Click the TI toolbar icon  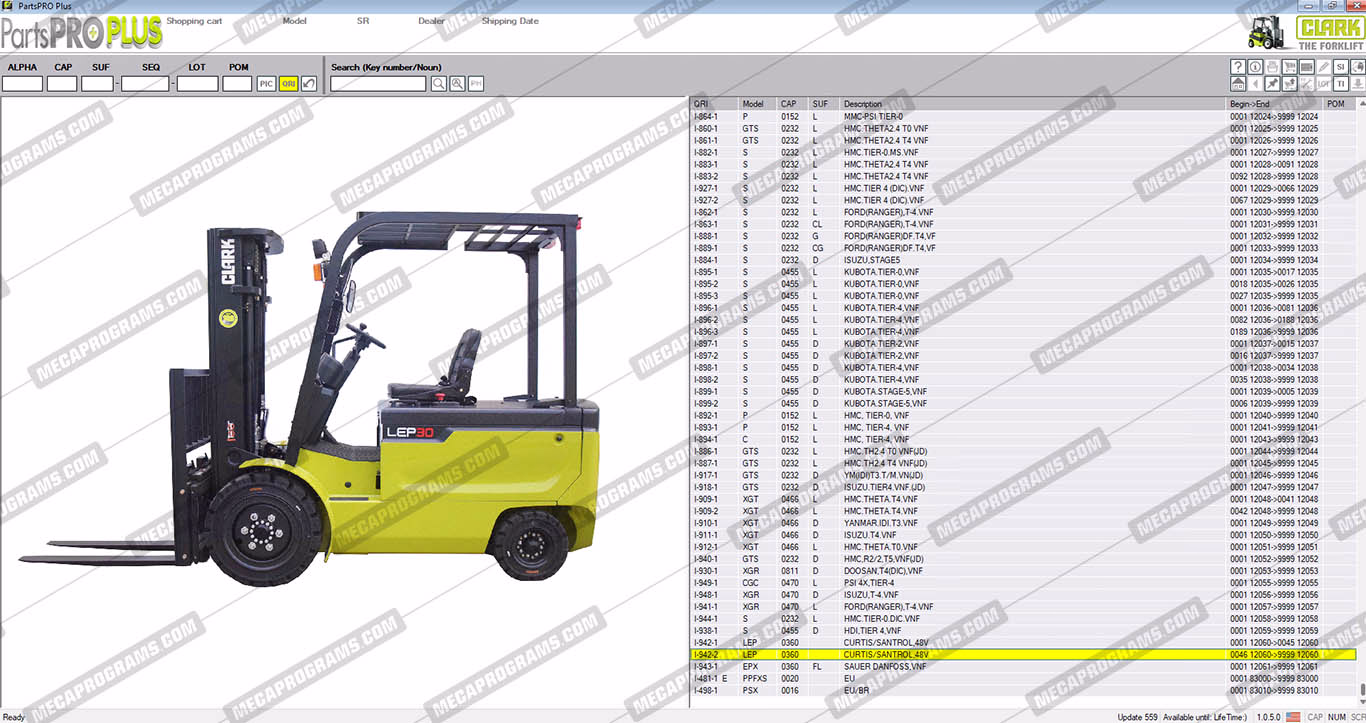tap(1341, 84)
